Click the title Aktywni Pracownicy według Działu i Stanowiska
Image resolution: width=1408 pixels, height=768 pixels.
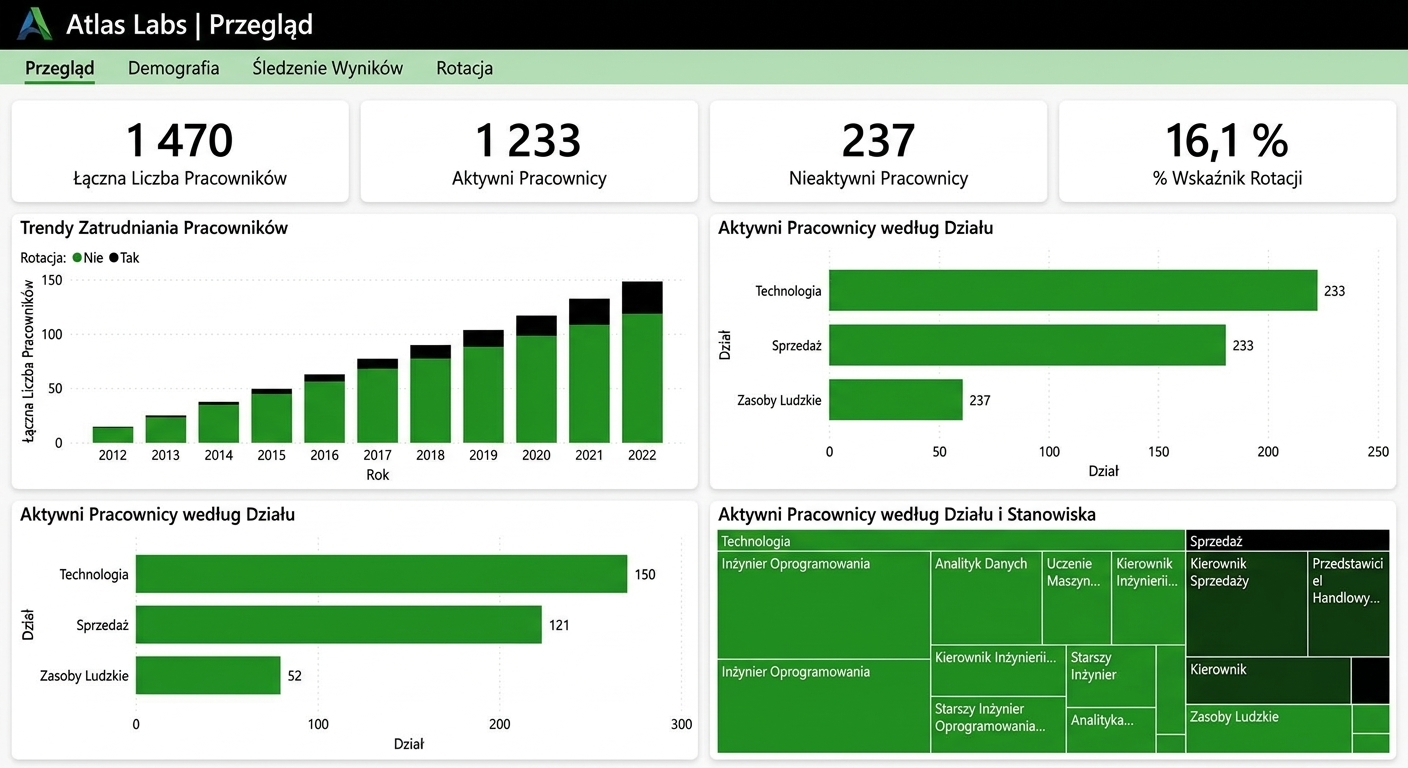907,515
